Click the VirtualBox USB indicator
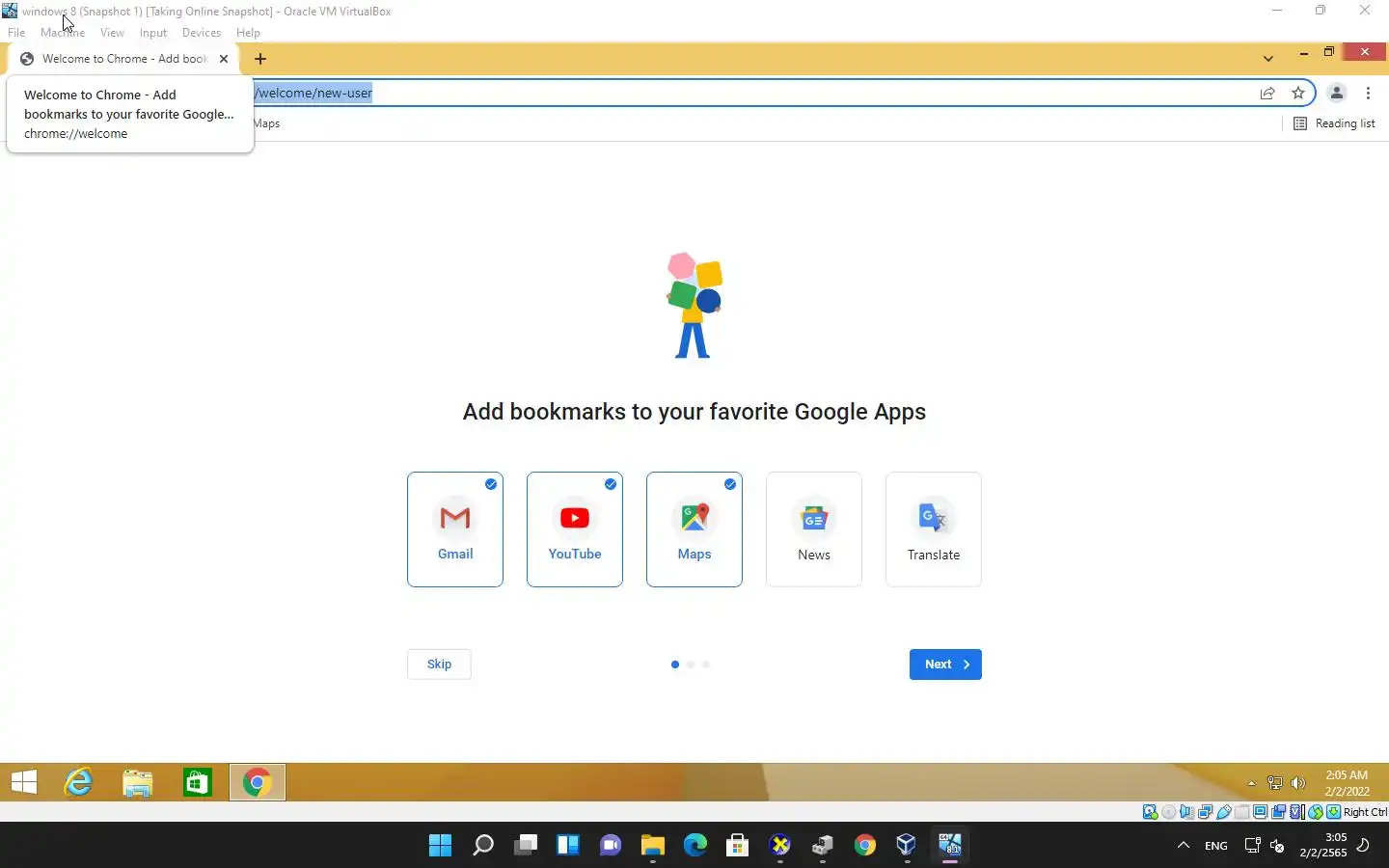The width and height of the screenshot is (1389, 868). [x=1224, y=812]
